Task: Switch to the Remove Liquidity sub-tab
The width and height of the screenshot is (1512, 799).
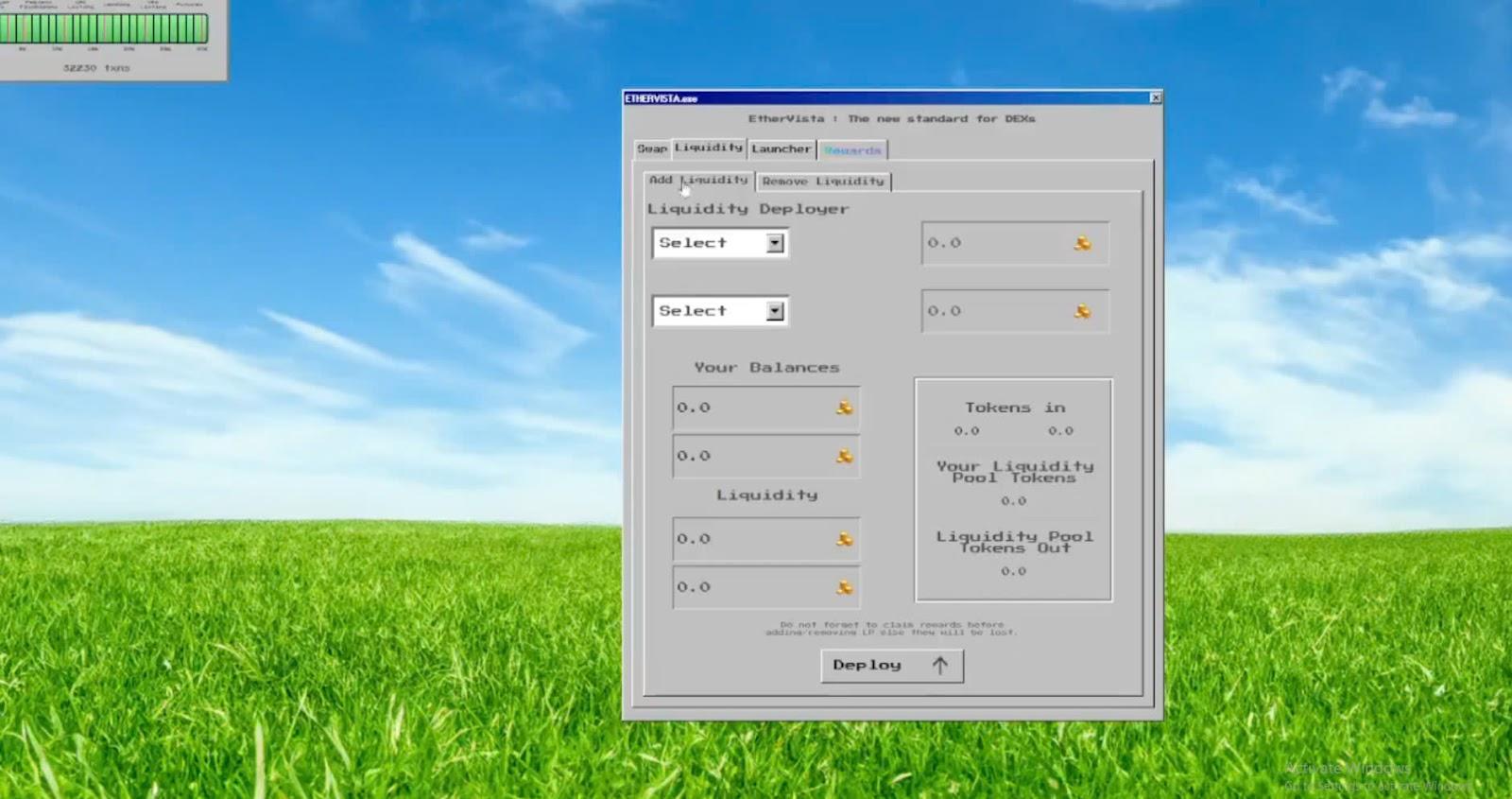Action: [x=823, y=181]
